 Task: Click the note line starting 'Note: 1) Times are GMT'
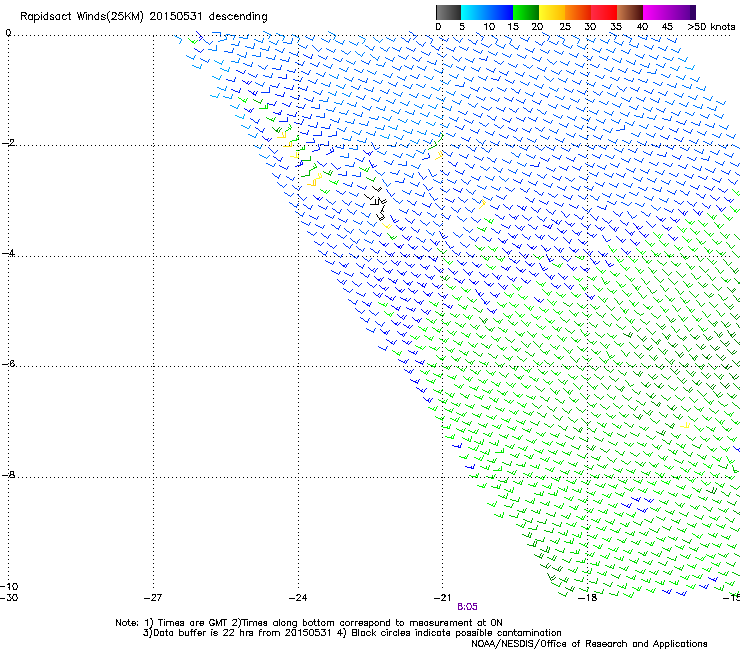coord(309,623)
